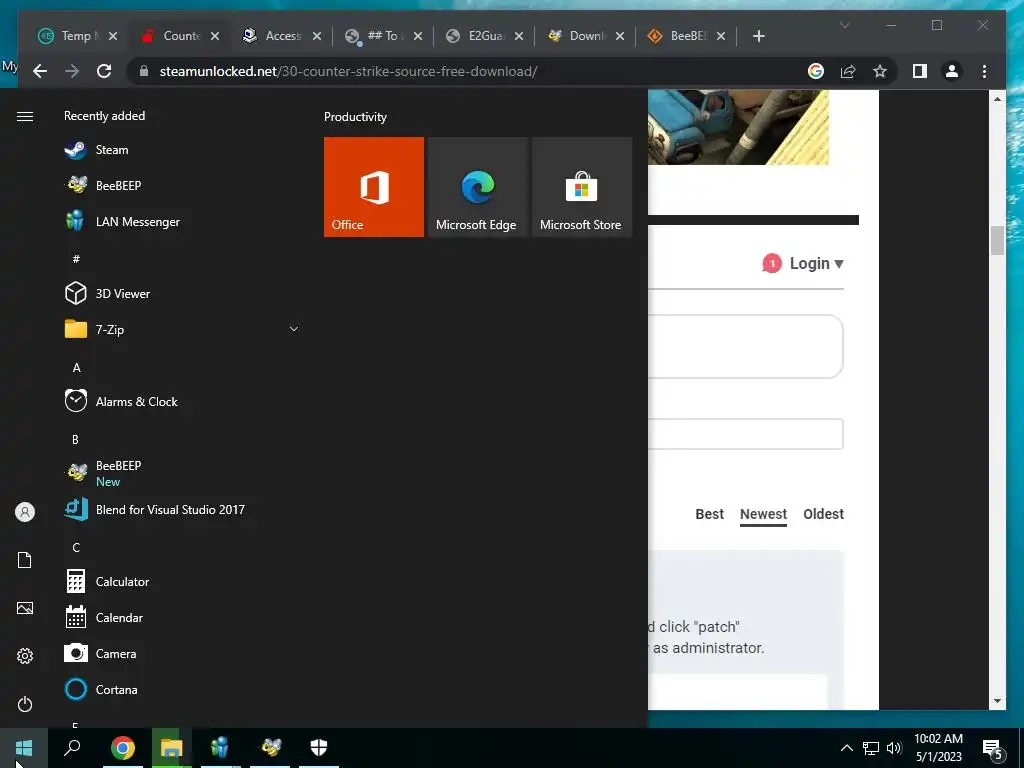This screenshot has width=1024, height=768.
Task: Switch to the E2Guardian tab
Action: (x=484, y=36)
